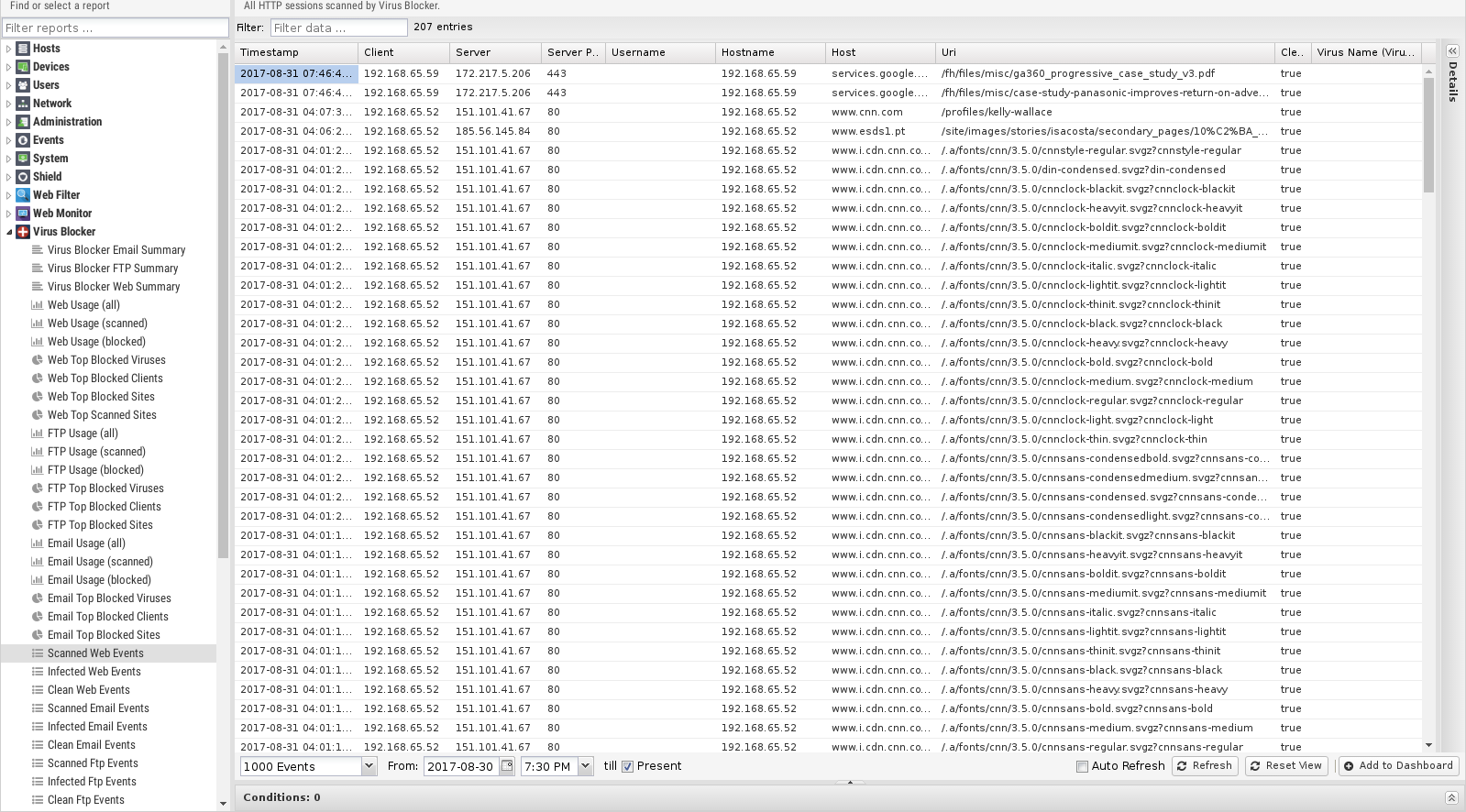Click the Web Monitor icon
The height and width of the screenshot is (812, 1466).
pos(23,214)
